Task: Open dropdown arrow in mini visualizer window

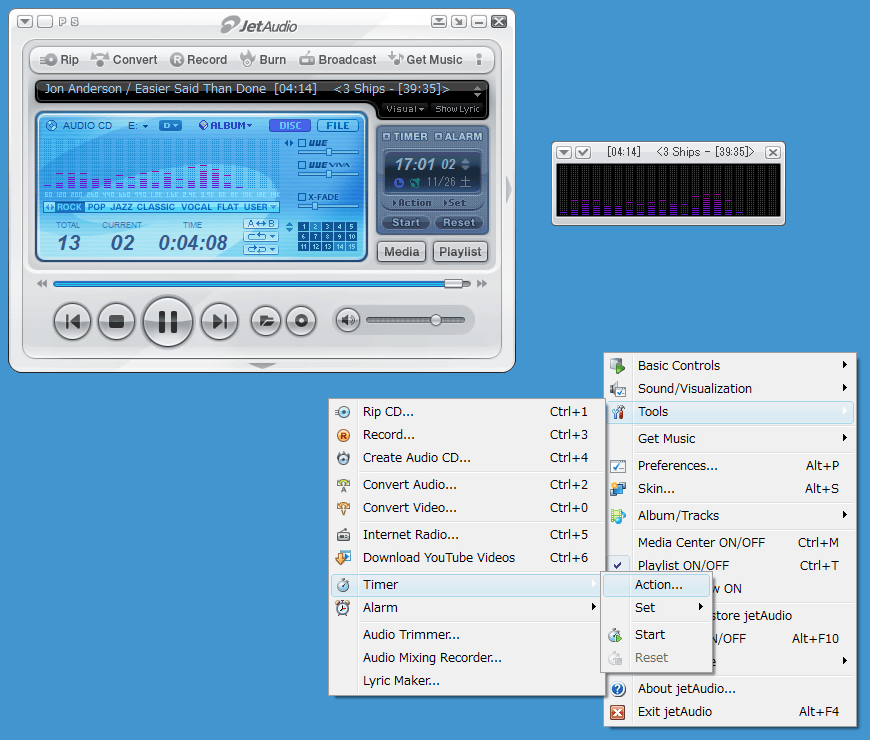Action: pyautogui.click(x=564, y=152)
